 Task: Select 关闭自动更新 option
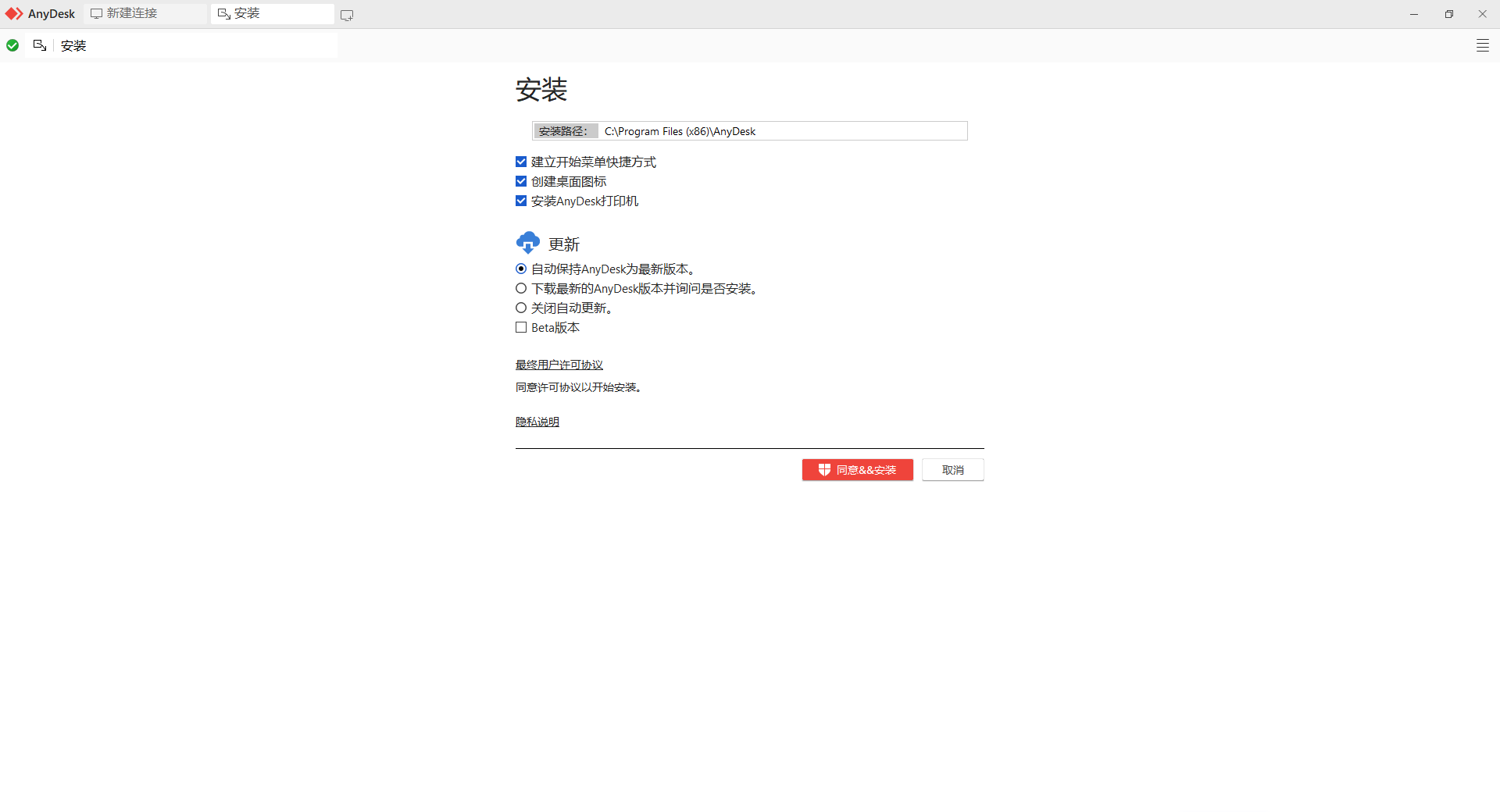pos(521,307)
